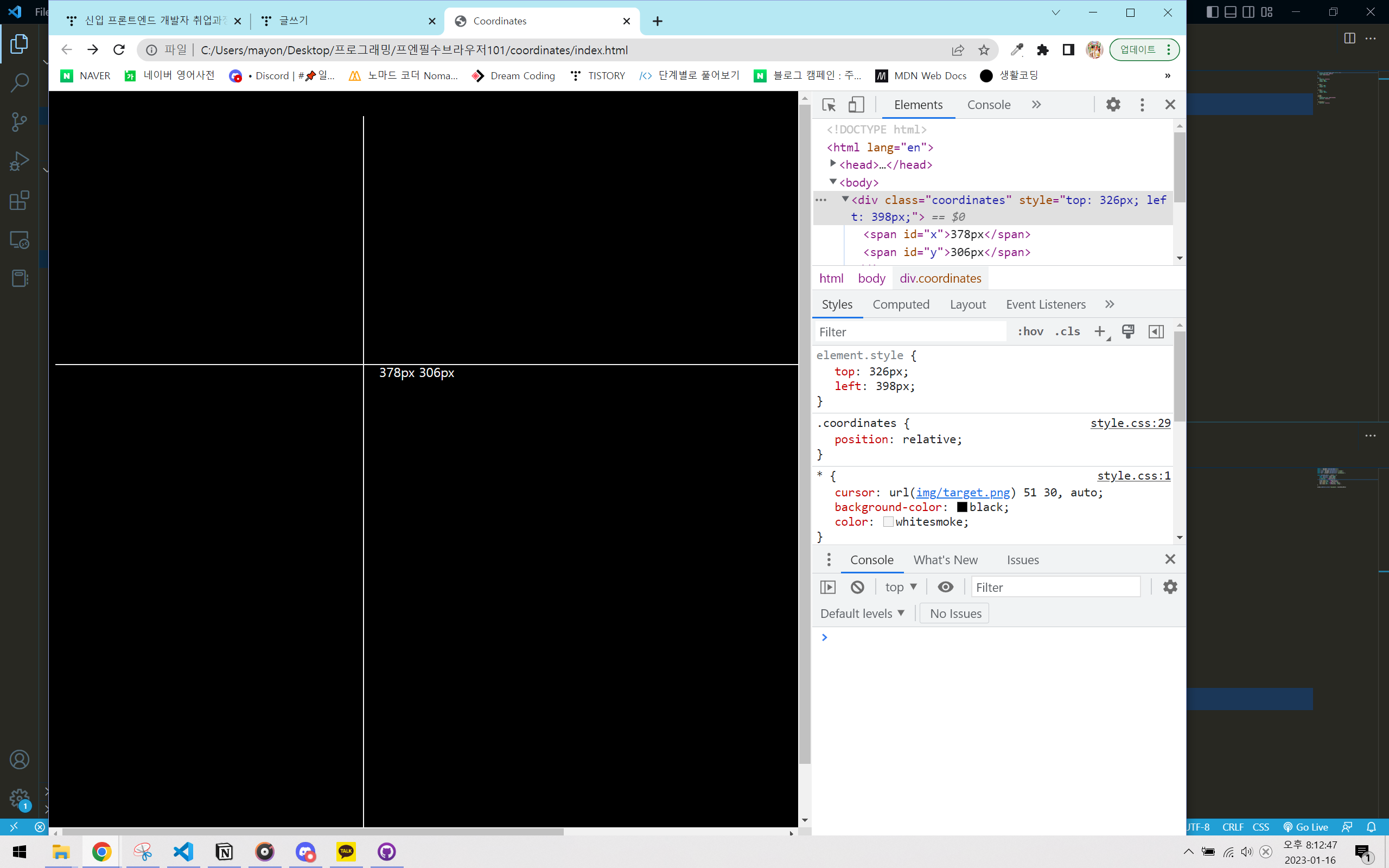Toggle the :hov element state panel
Image resolution: width=1389 pixels, height=868 pixels.
pos(1030,331)
